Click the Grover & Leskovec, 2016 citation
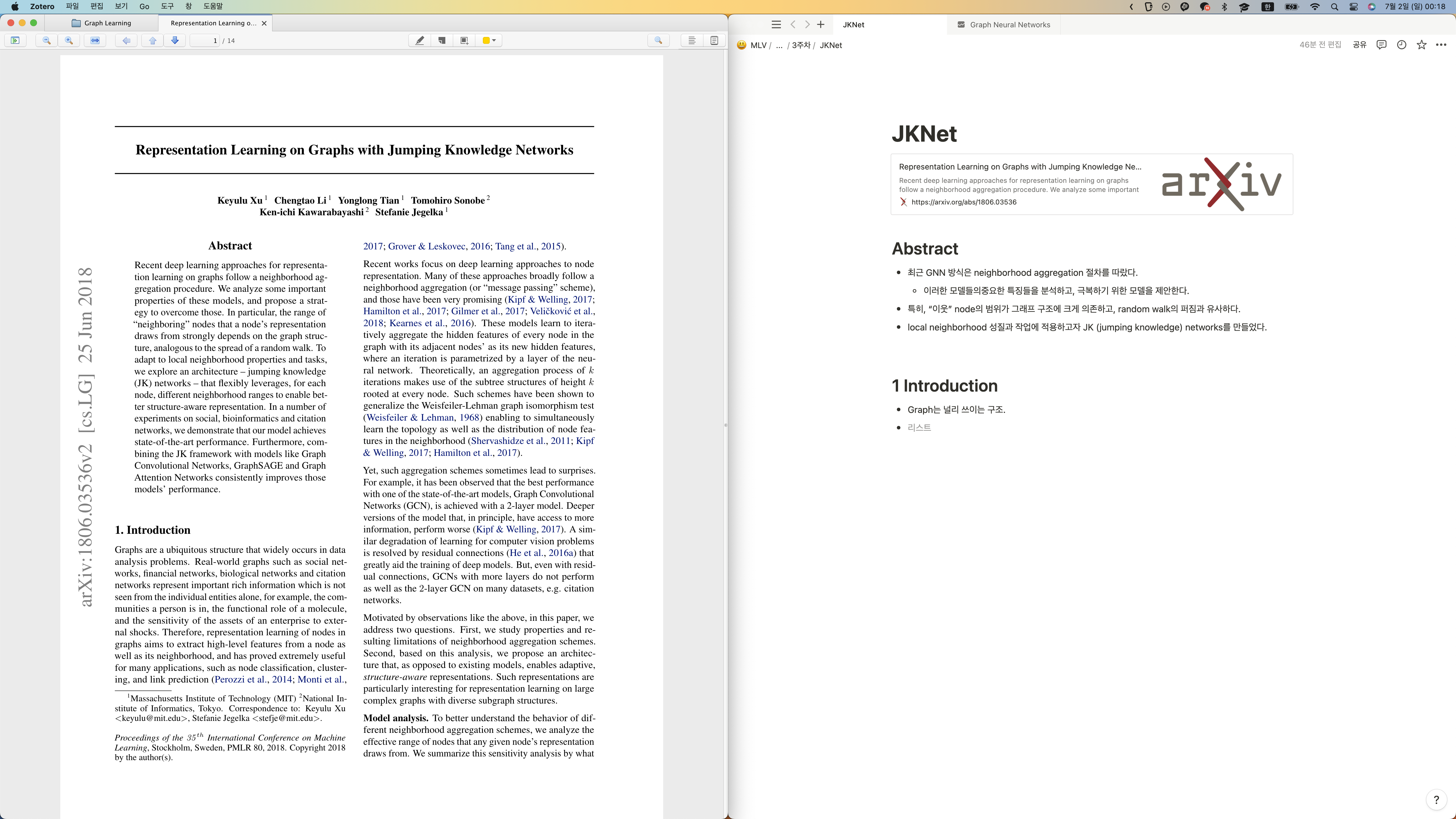1456x819 pixels. 439,246
